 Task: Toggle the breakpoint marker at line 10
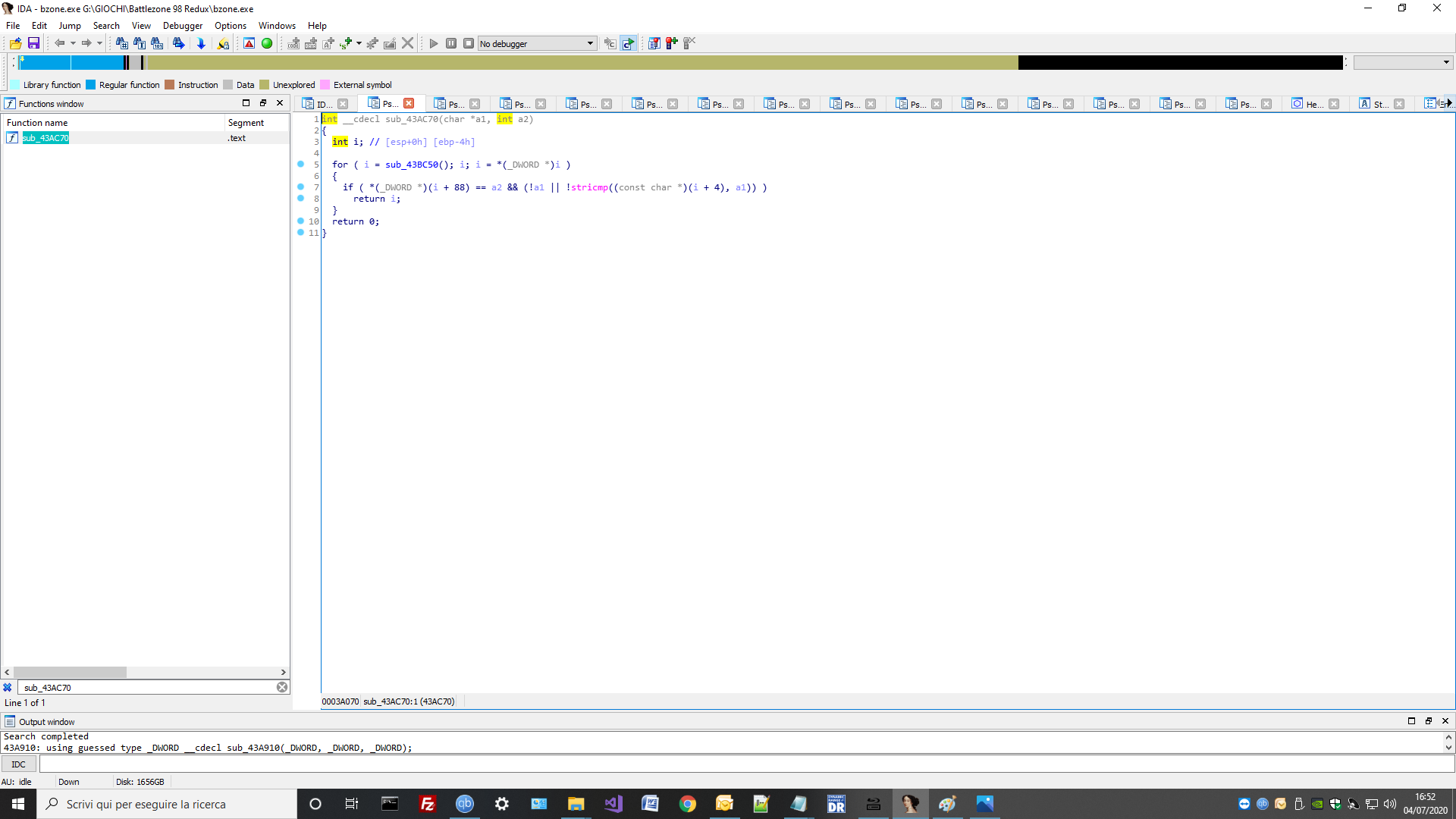point(301,221)
